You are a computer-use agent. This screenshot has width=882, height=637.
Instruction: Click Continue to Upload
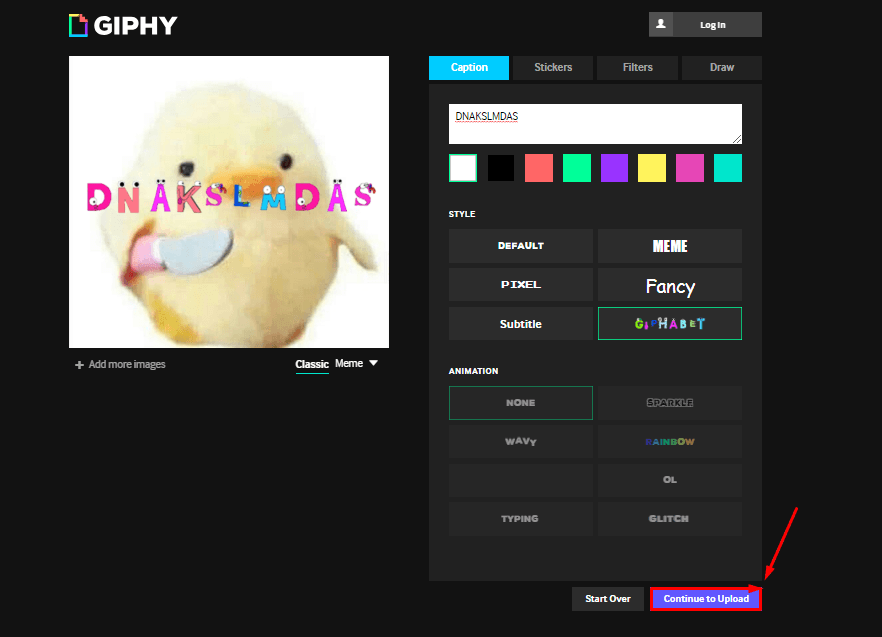706,599
